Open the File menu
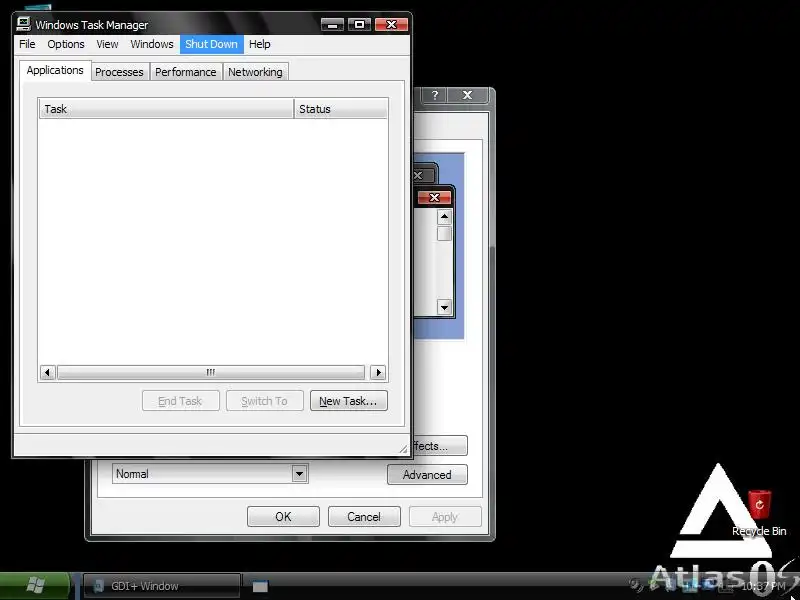This screenshot has width=800, height=600. coord(27,44)
